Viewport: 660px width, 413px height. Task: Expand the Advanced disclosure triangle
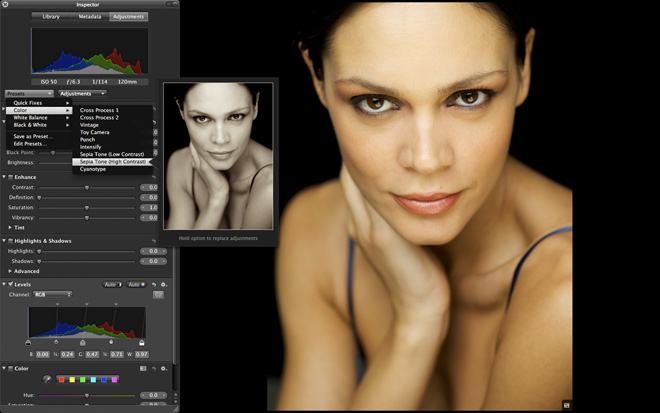[x=10, y=271]
